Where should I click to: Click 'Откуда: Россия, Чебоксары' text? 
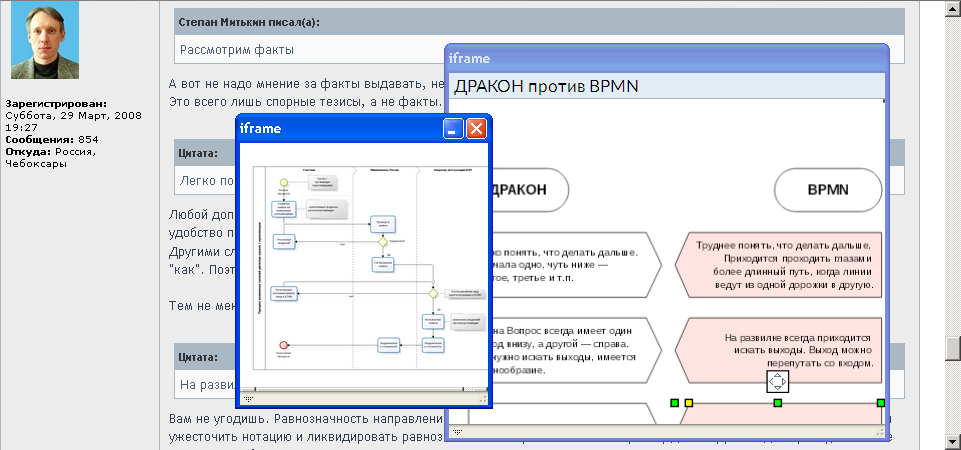[51, 158]
